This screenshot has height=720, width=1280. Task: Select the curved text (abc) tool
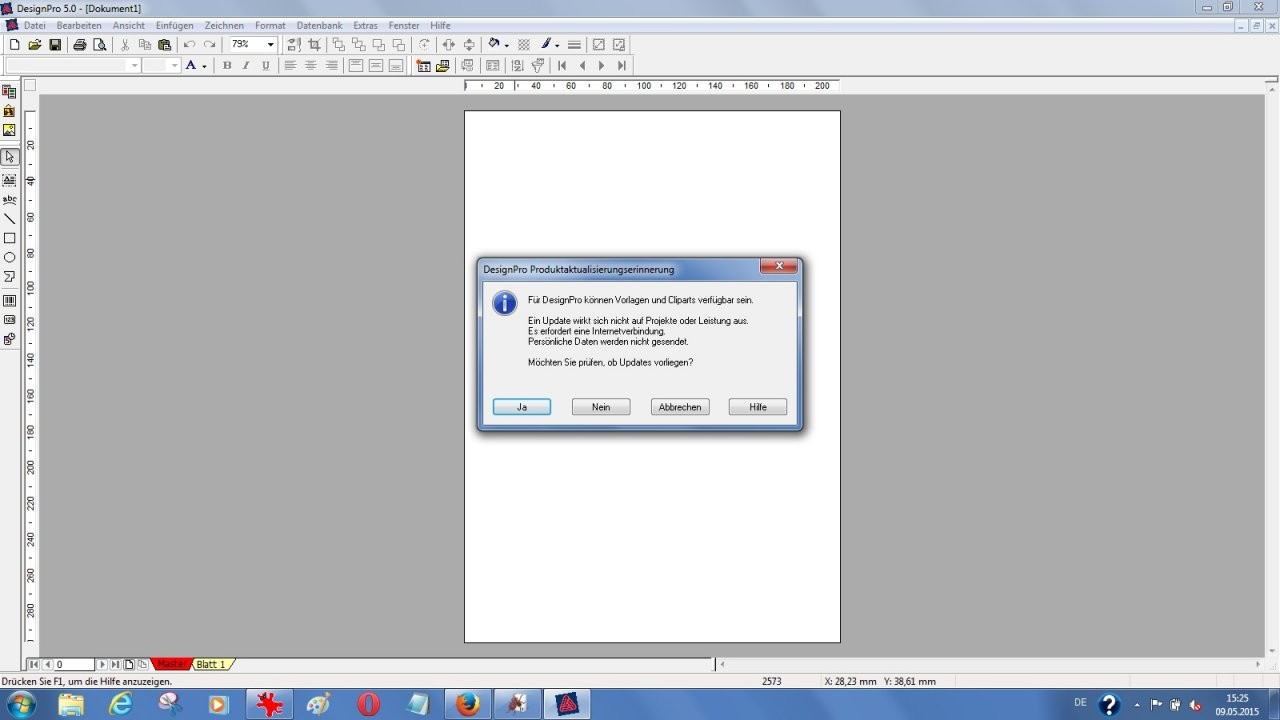[10, 200]
